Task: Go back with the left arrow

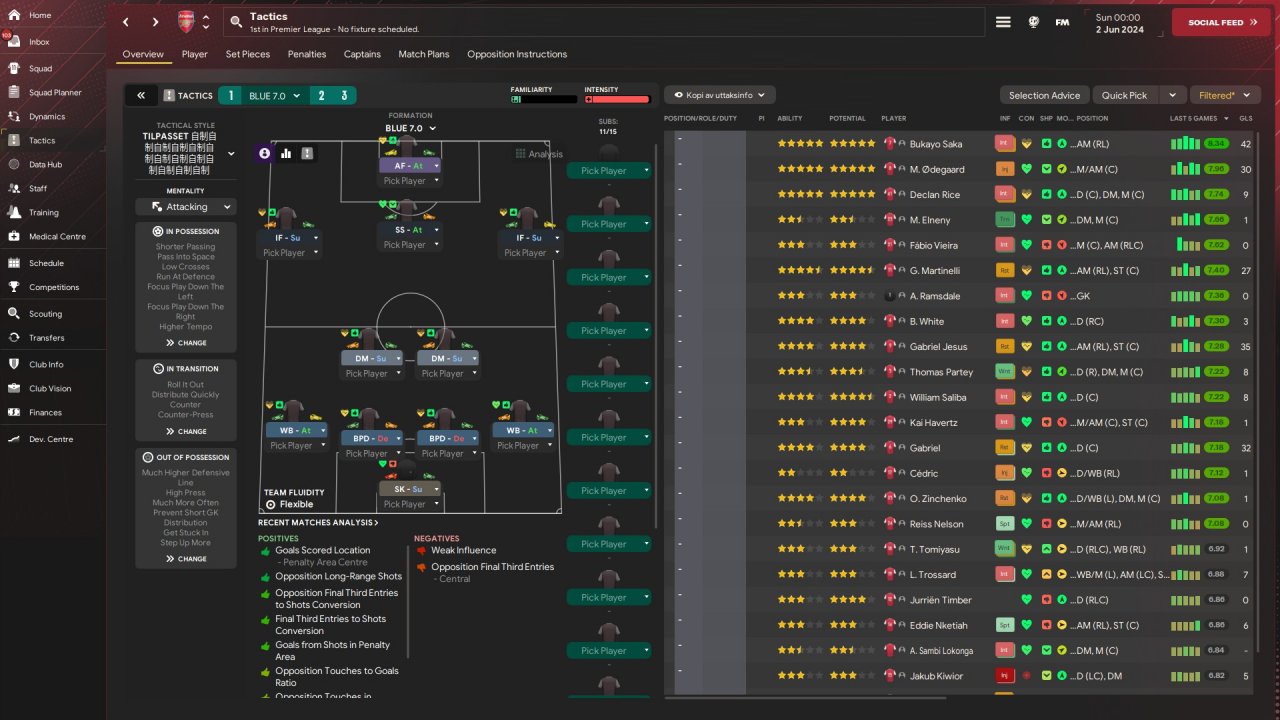Action: [125, 22]
